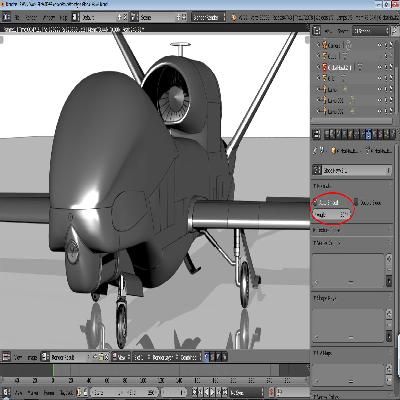Toggle the Double Sided checkbox
This screenshot has height=400, width=400.
tap(356, 202)
